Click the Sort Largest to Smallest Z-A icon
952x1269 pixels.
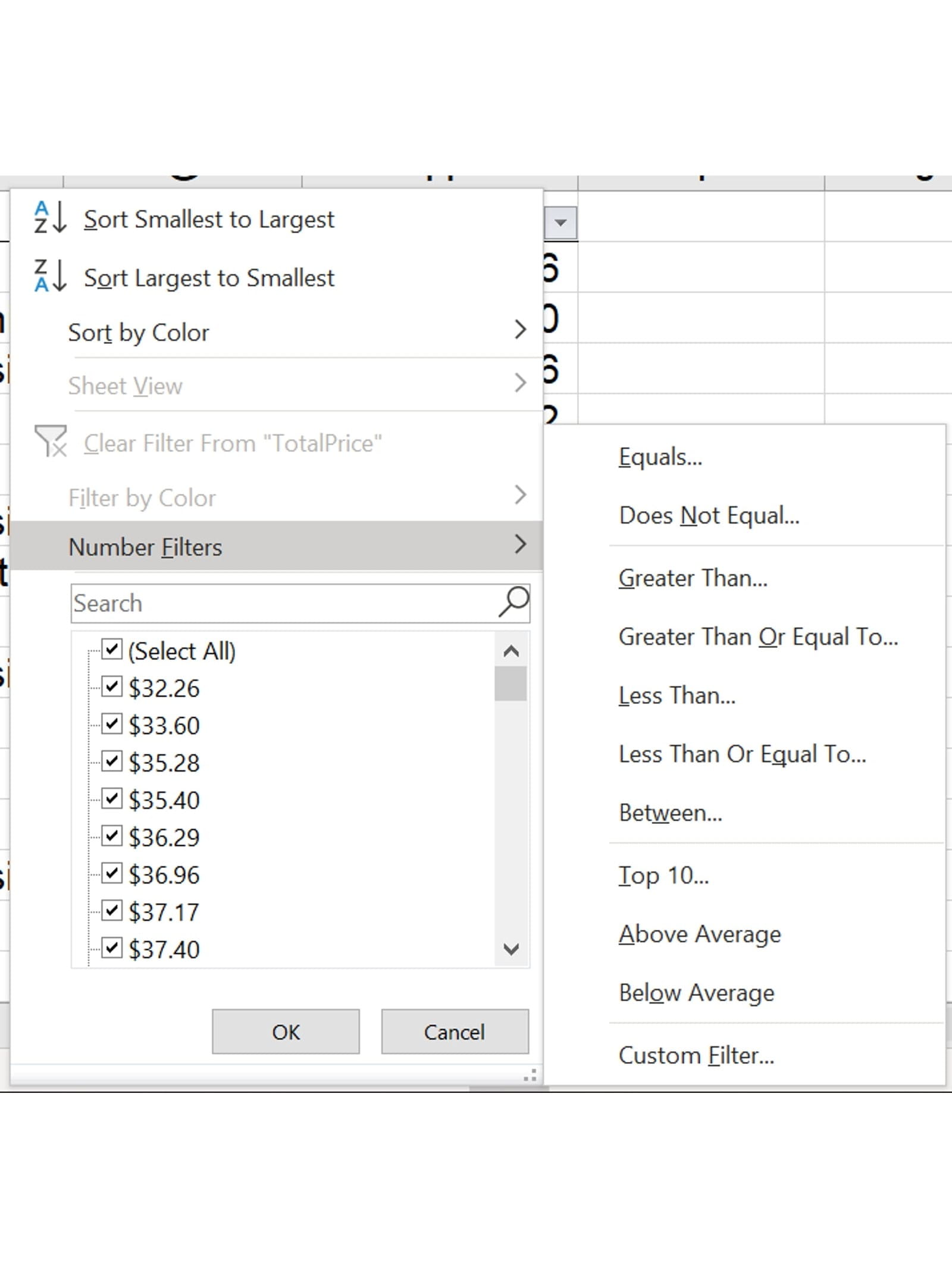coord(49,276)
